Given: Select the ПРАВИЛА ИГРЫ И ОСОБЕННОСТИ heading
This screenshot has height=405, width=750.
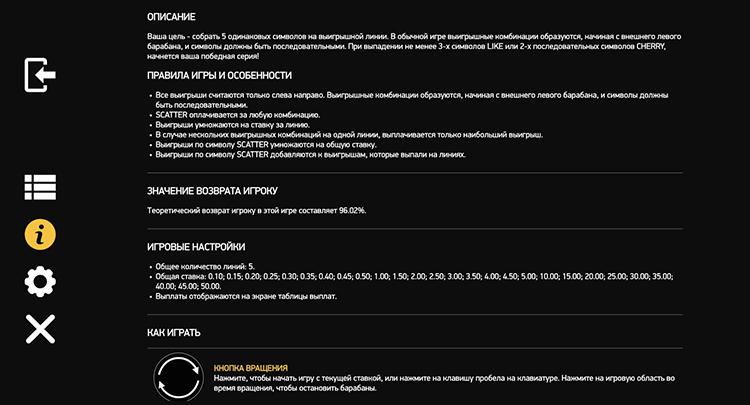Looking at the screenshot, I should [219, 75].
